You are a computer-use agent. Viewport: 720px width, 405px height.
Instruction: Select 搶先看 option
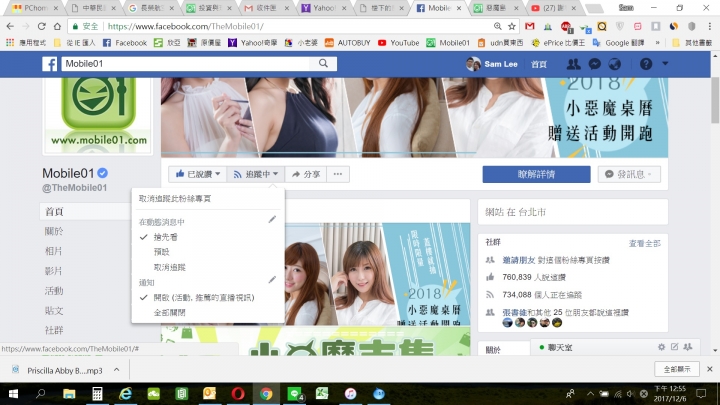(x=165, y=237)
